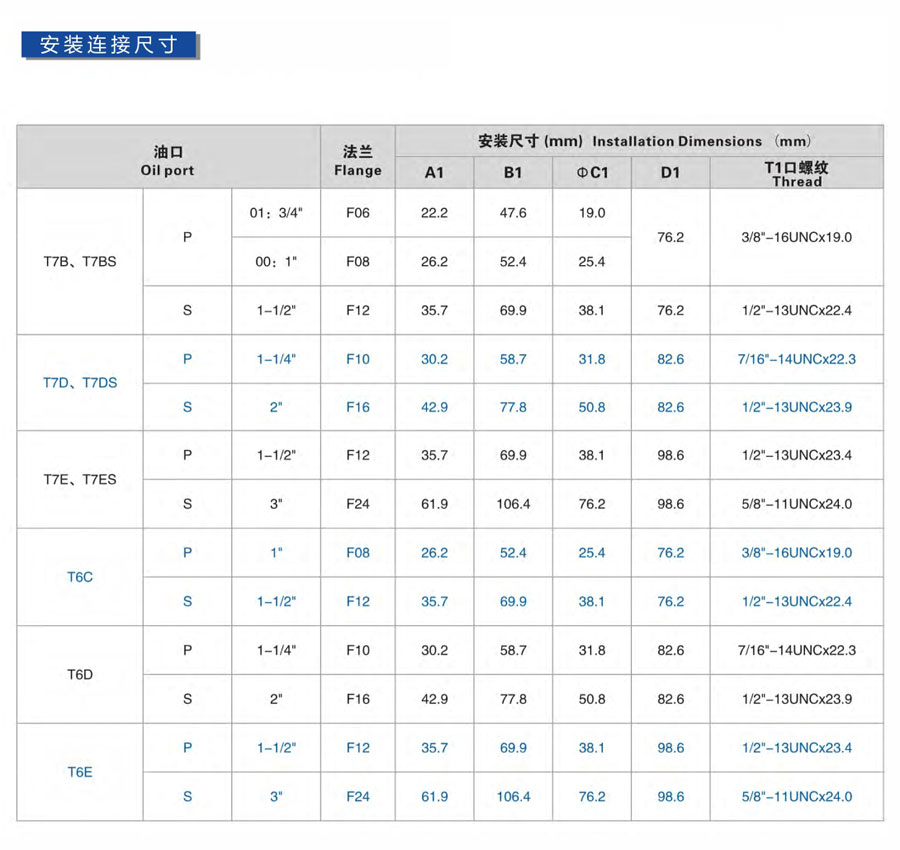Select the T6E model cell
900x850 pixels.
(x=80, y=772)
